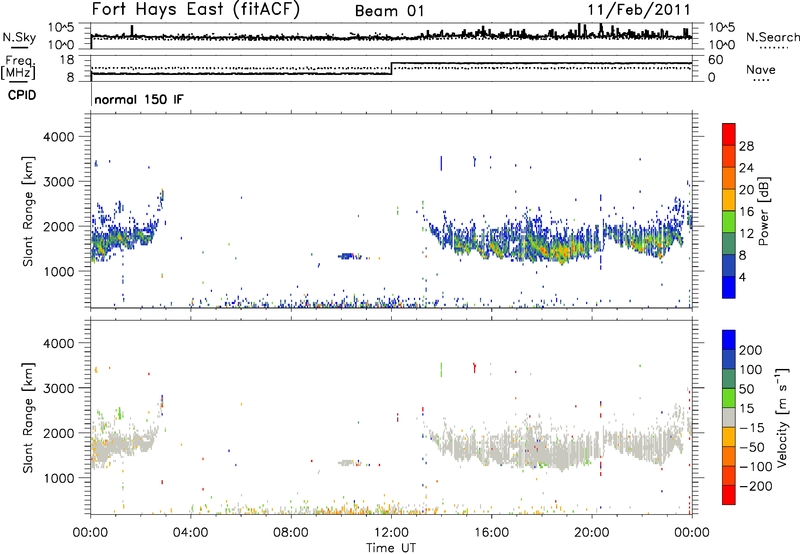Click the dark blue top Velocity colorbar segment
Viewport: 800px width, 554px height.
click(x=729, y=340)
